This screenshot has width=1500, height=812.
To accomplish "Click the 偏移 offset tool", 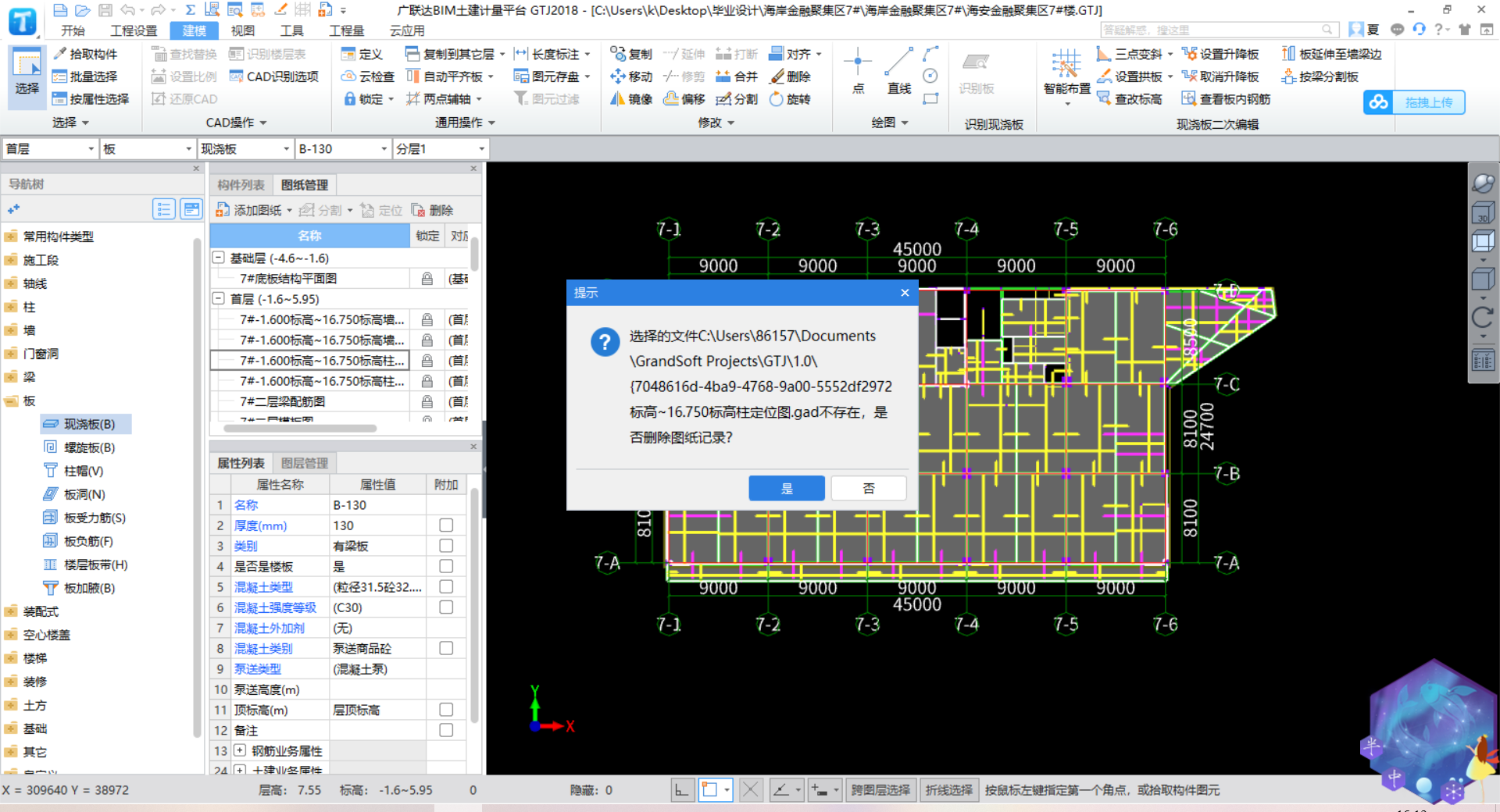I will pyautogui.click(x=684, y=99).
